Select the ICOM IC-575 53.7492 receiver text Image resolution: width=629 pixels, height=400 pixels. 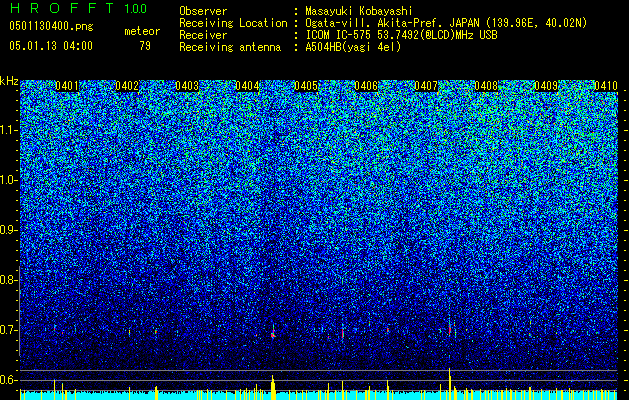(x=401, y=35)
